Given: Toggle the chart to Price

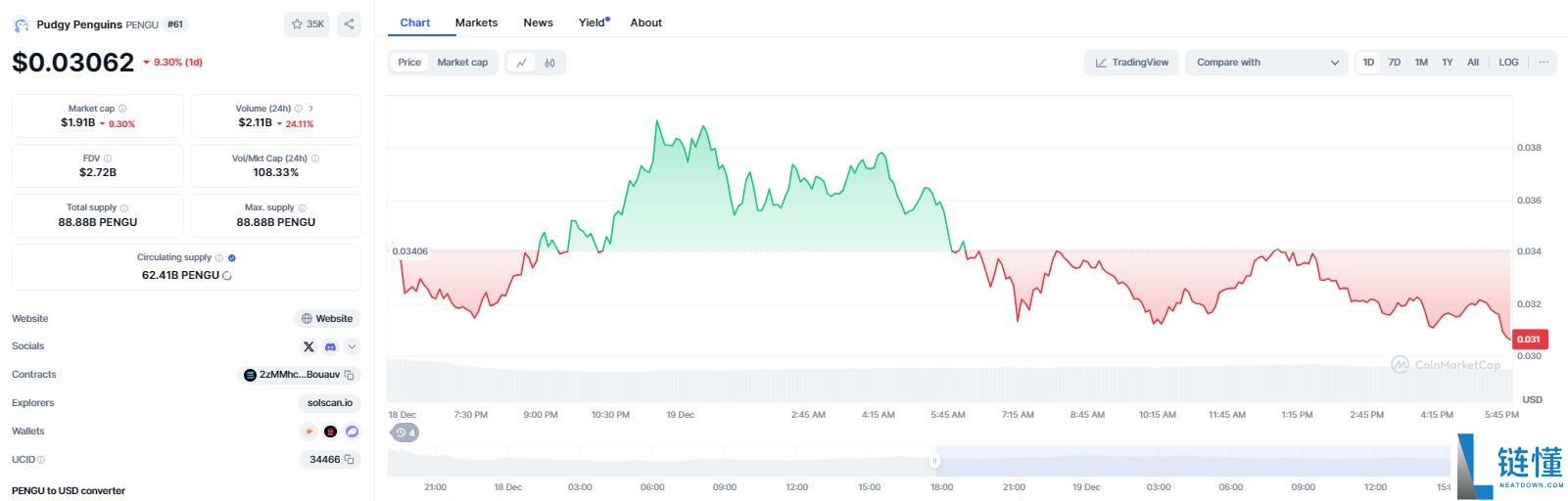Looking at the screenshot, I should tap(409, 63).
